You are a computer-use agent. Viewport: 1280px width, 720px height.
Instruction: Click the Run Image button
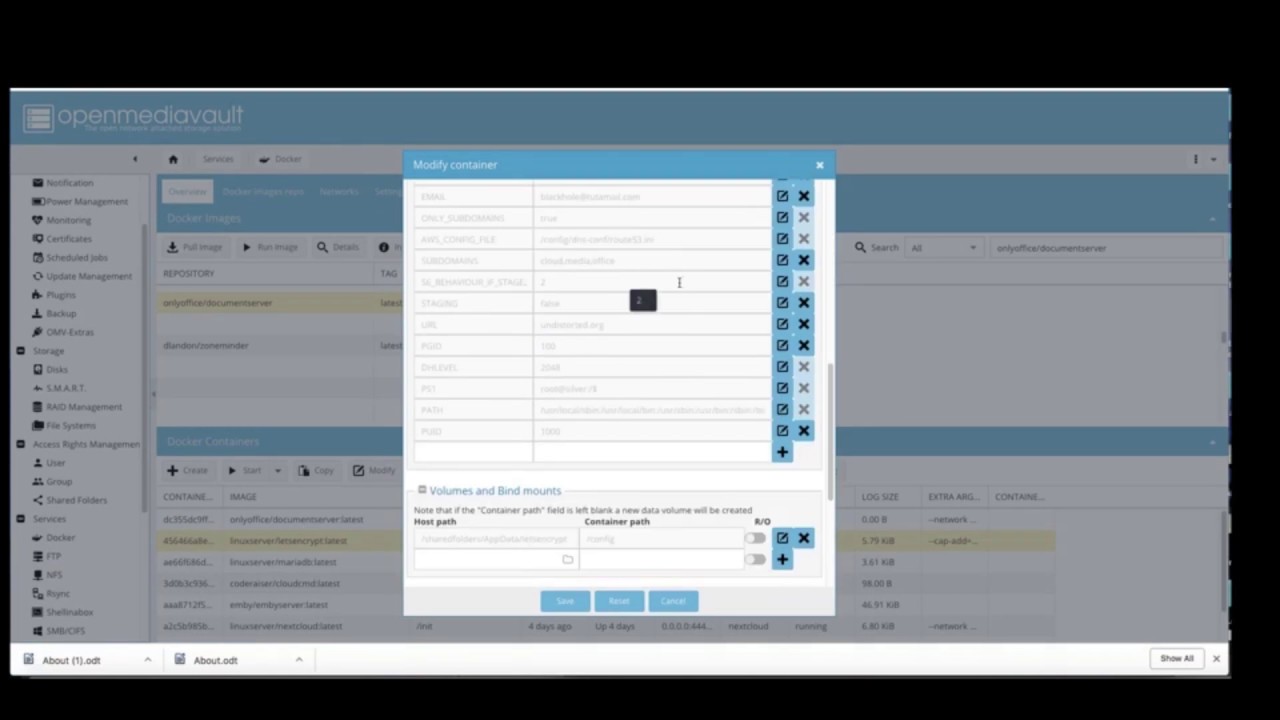[x=270, y=247]
